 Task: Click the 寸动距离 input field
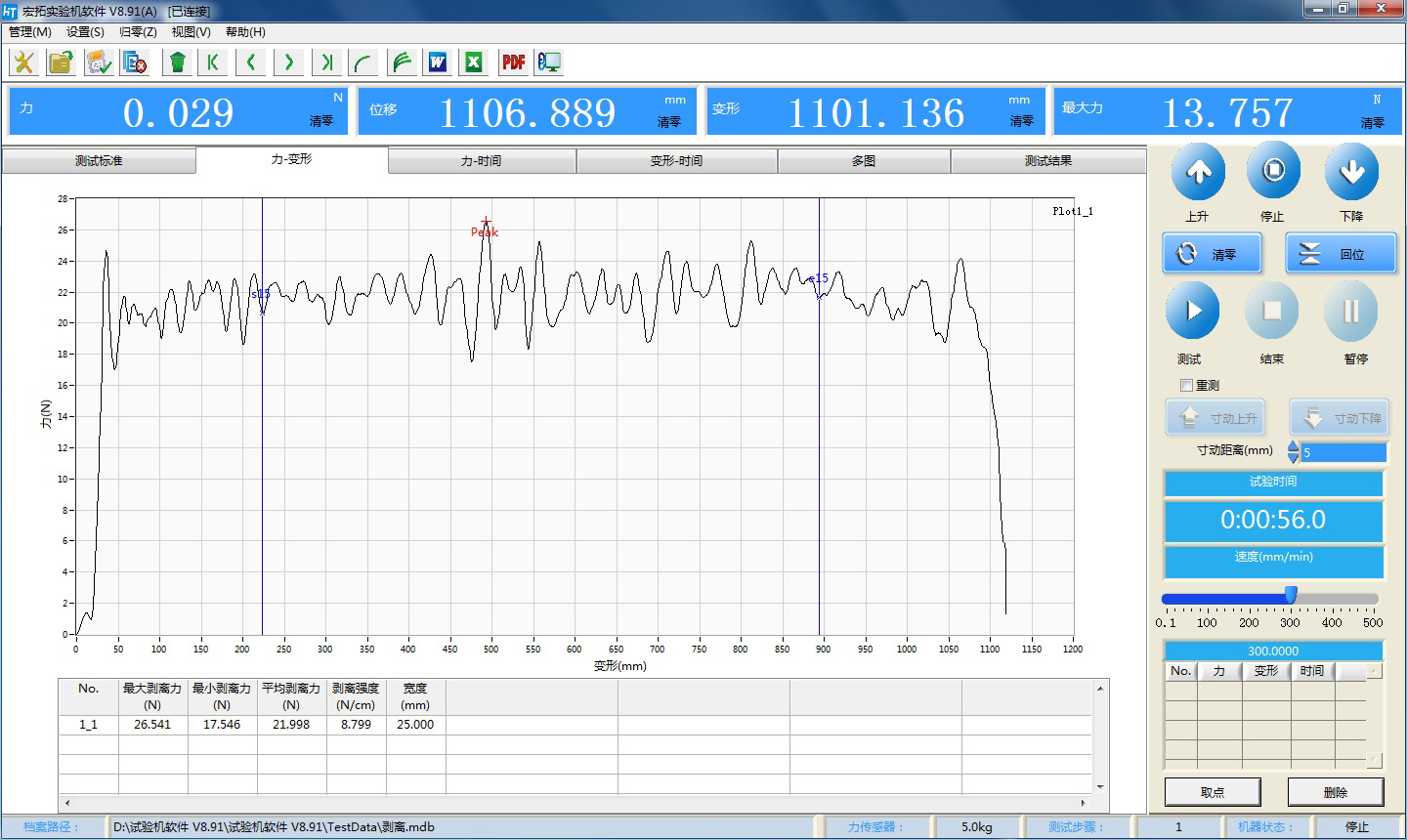[x=1343, y=452]
